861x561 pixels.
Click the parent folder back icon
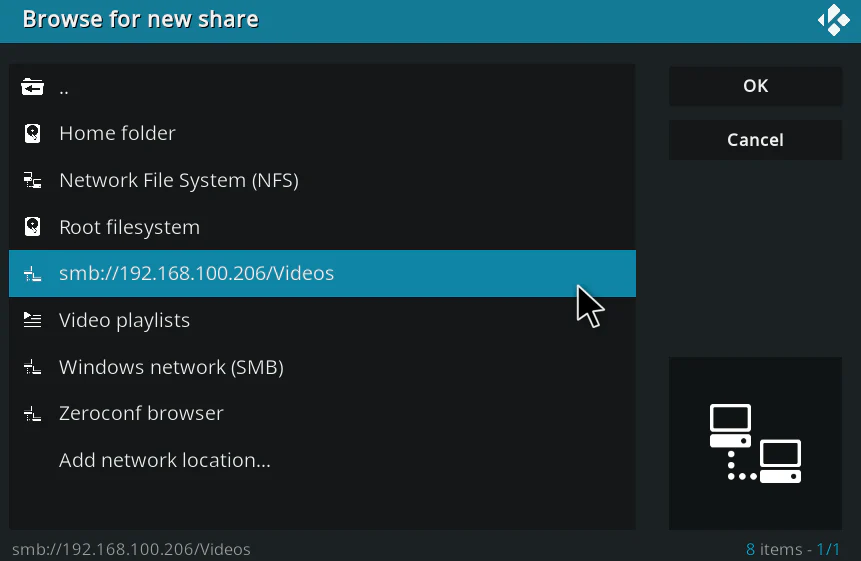pos(33,87)
